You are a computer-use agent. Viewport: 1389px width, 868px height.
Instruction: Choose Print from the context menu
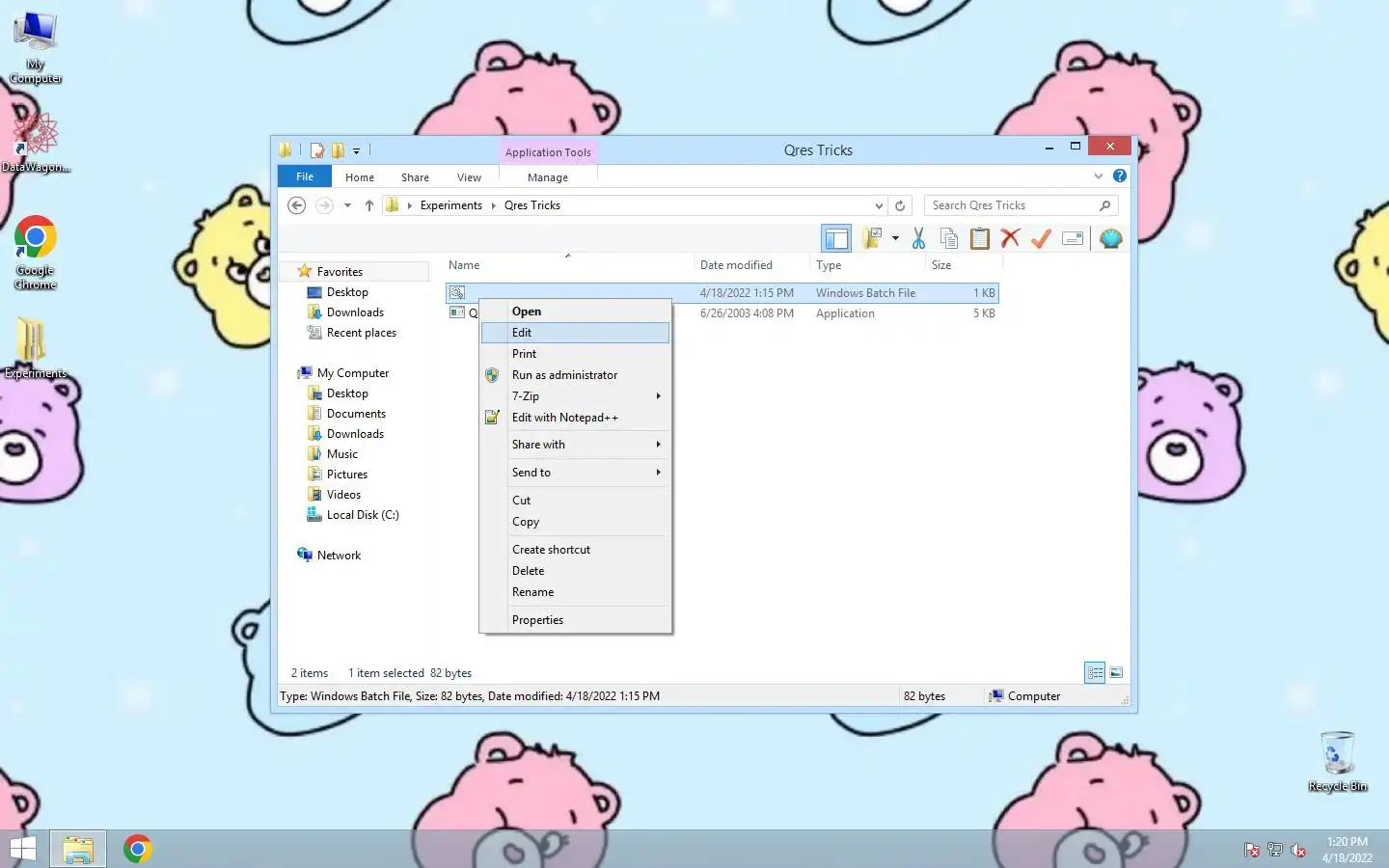point(576,354)
